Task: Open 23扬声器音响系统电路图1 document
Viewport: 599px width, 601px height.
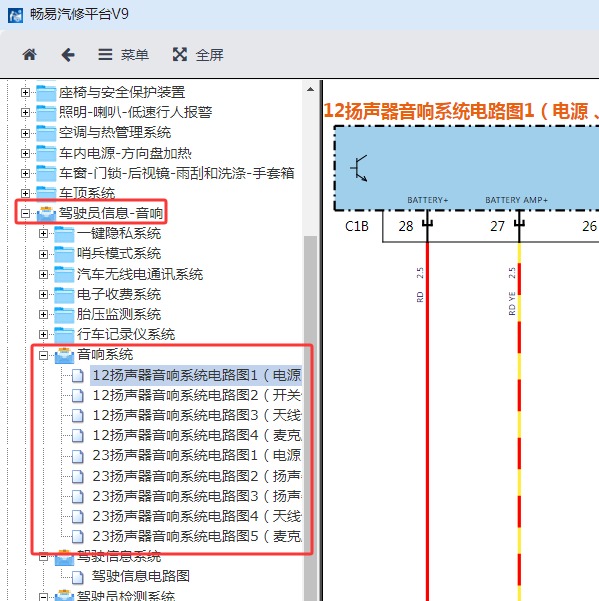Action: click(197, 455)
